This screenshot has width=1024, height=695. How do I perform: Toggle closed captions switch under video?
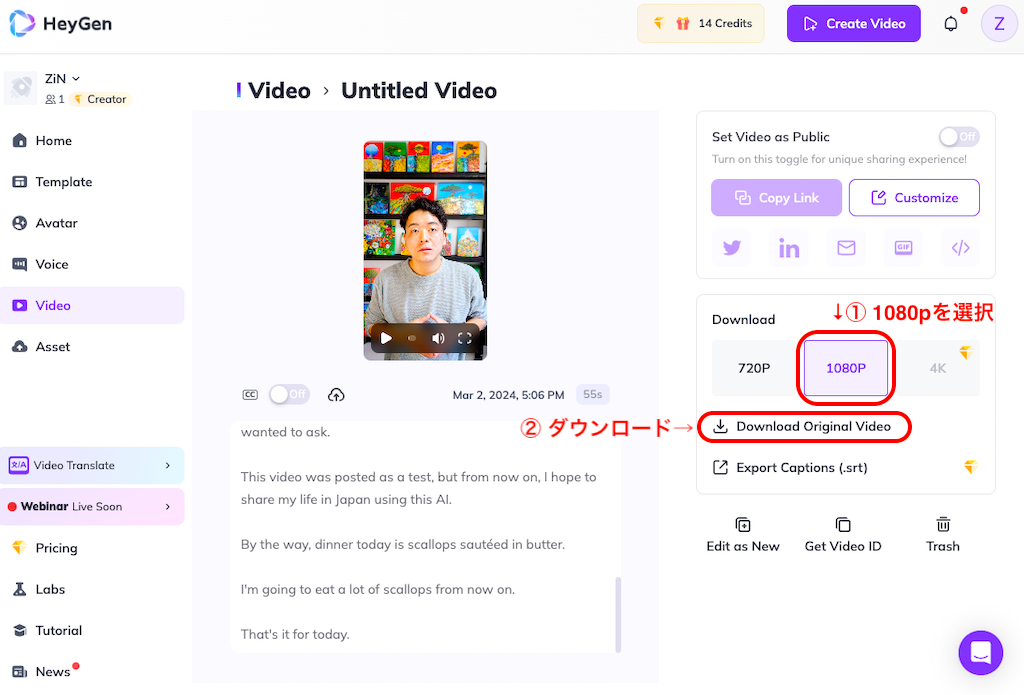(289, 395)
